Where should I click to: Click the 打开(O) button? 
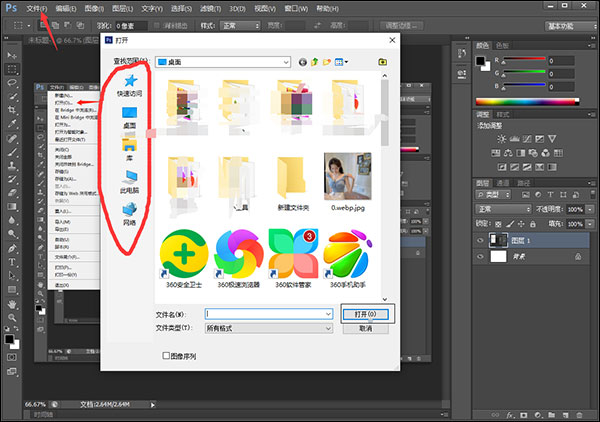[365, 313]
